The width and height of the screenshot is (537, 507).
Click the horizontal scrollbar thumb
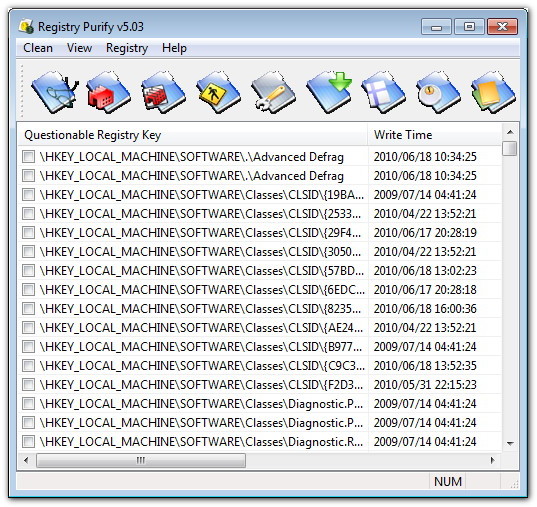pyautogui.click(x=141, y=460)
